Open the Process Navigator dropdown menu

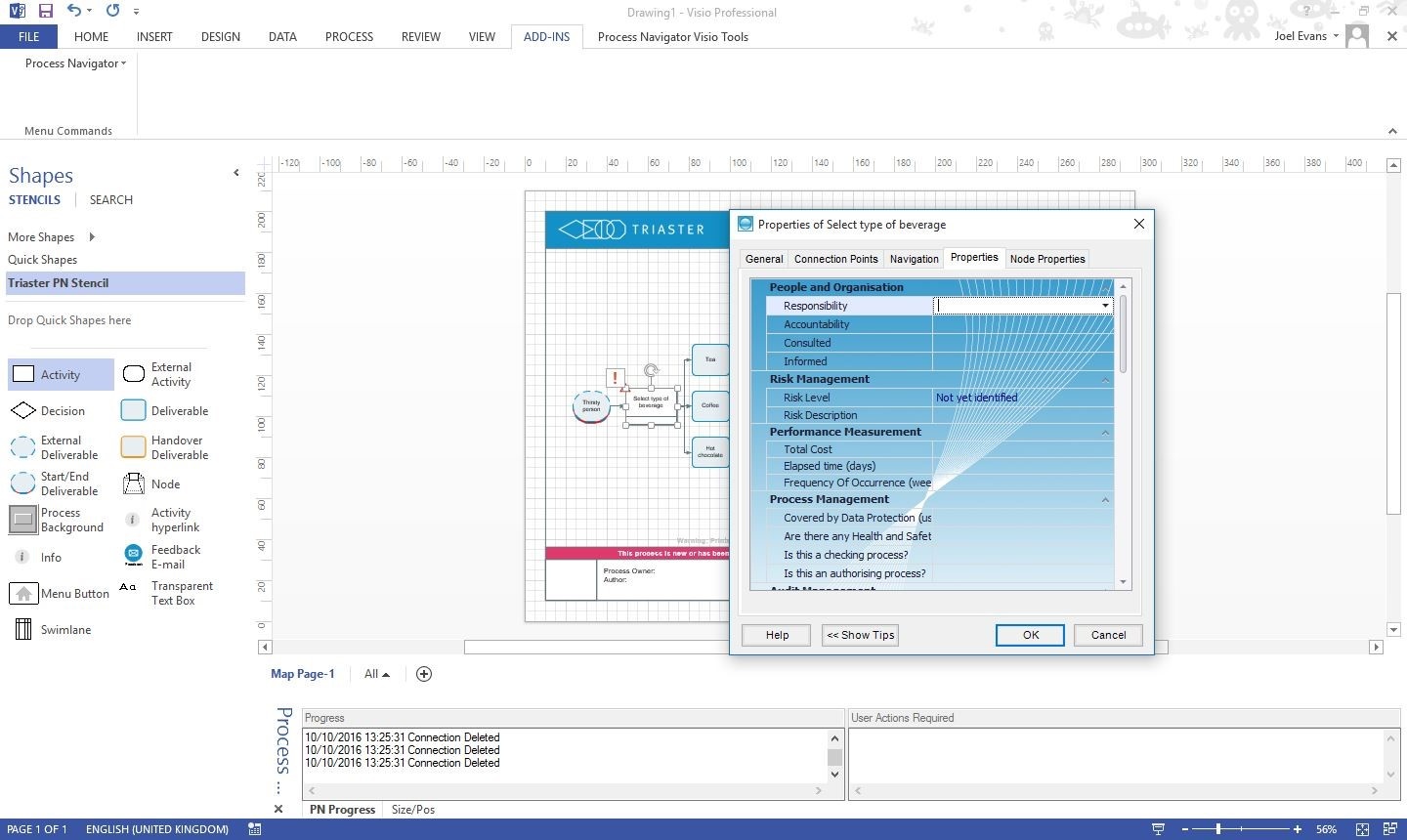[75, 63]
